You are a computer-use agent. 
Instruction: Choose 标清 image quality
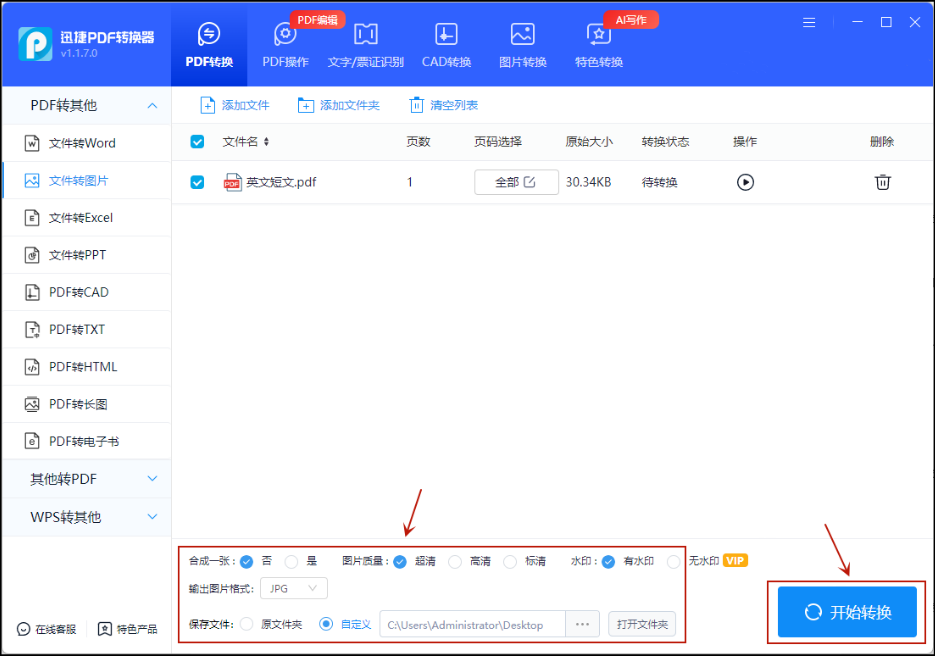point(510,562)
